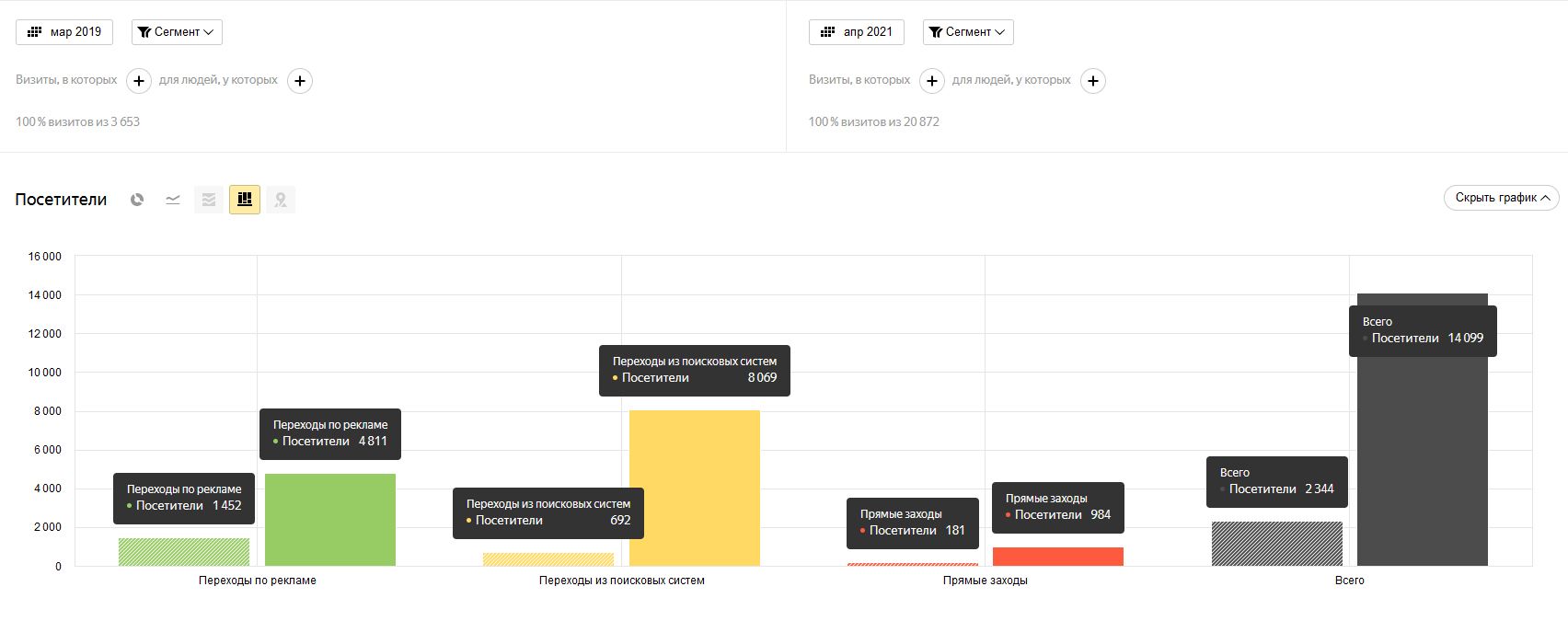Switch to line chart view

[173, 200]
